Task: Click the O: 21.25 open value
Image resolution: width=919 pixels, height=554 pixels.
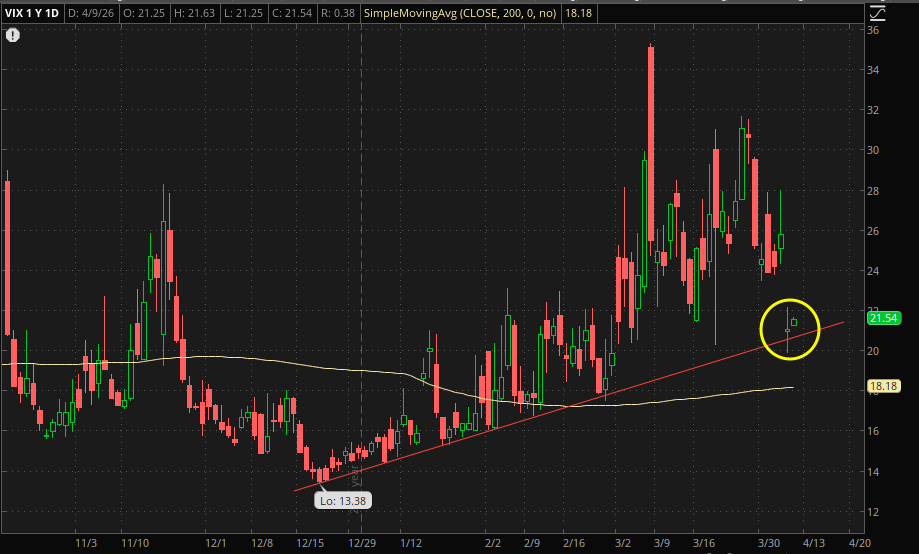Action: 144,13
